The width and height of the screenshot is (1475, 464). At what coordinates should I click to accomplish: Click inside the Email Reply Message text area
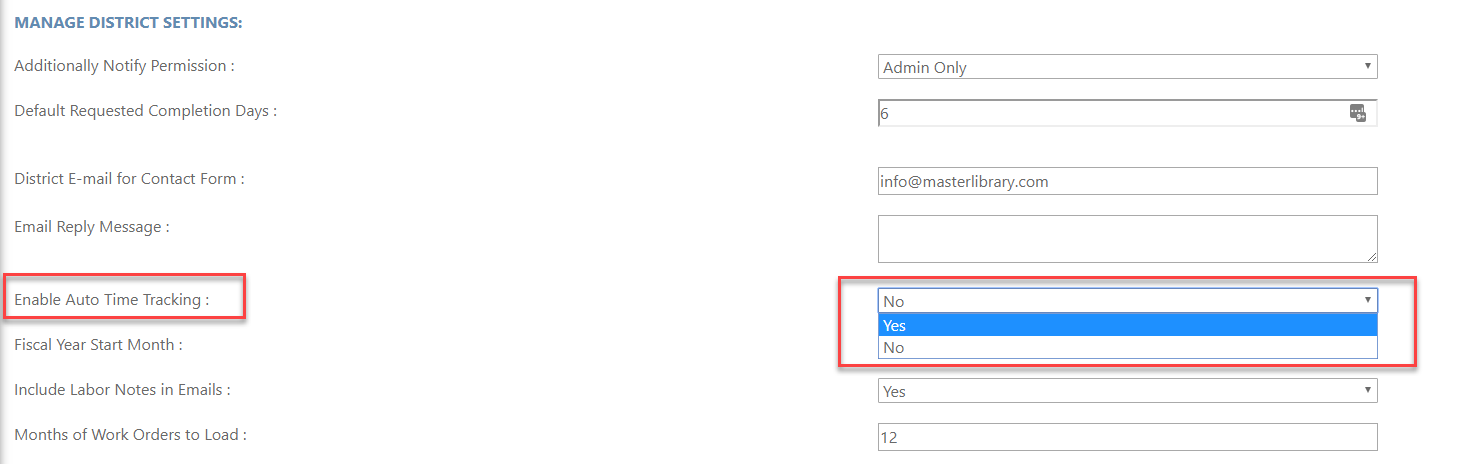[1127, 239]
